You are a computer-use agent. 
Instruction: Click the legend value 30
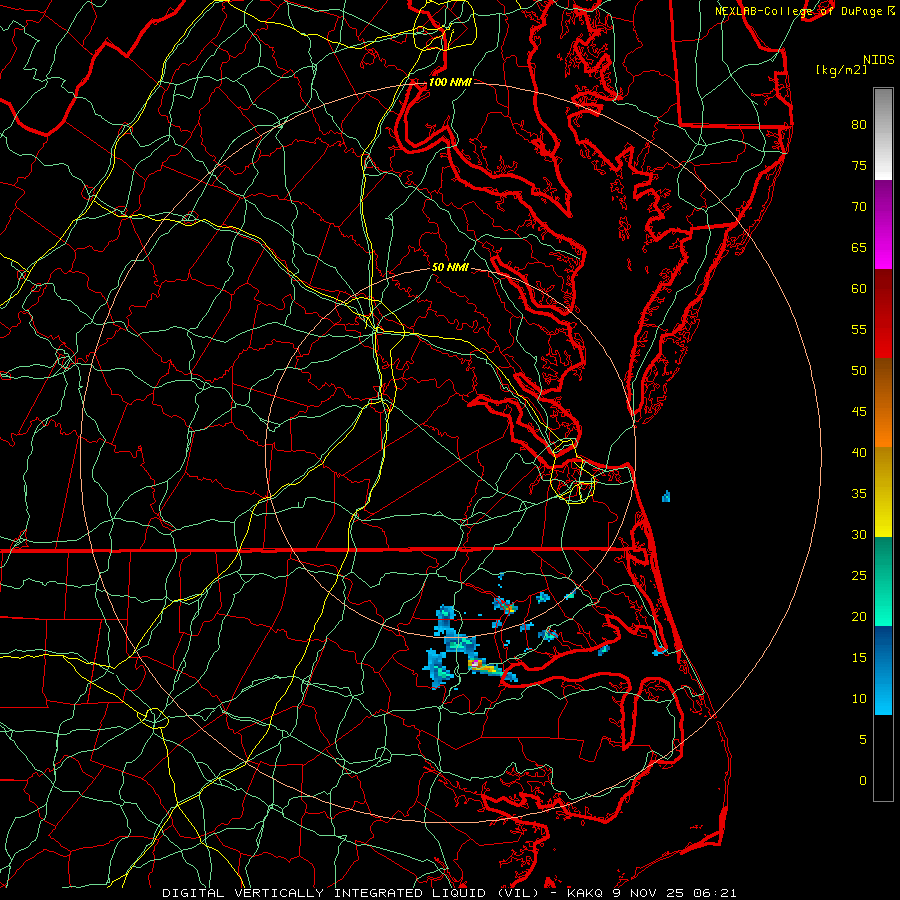point(859,534)
